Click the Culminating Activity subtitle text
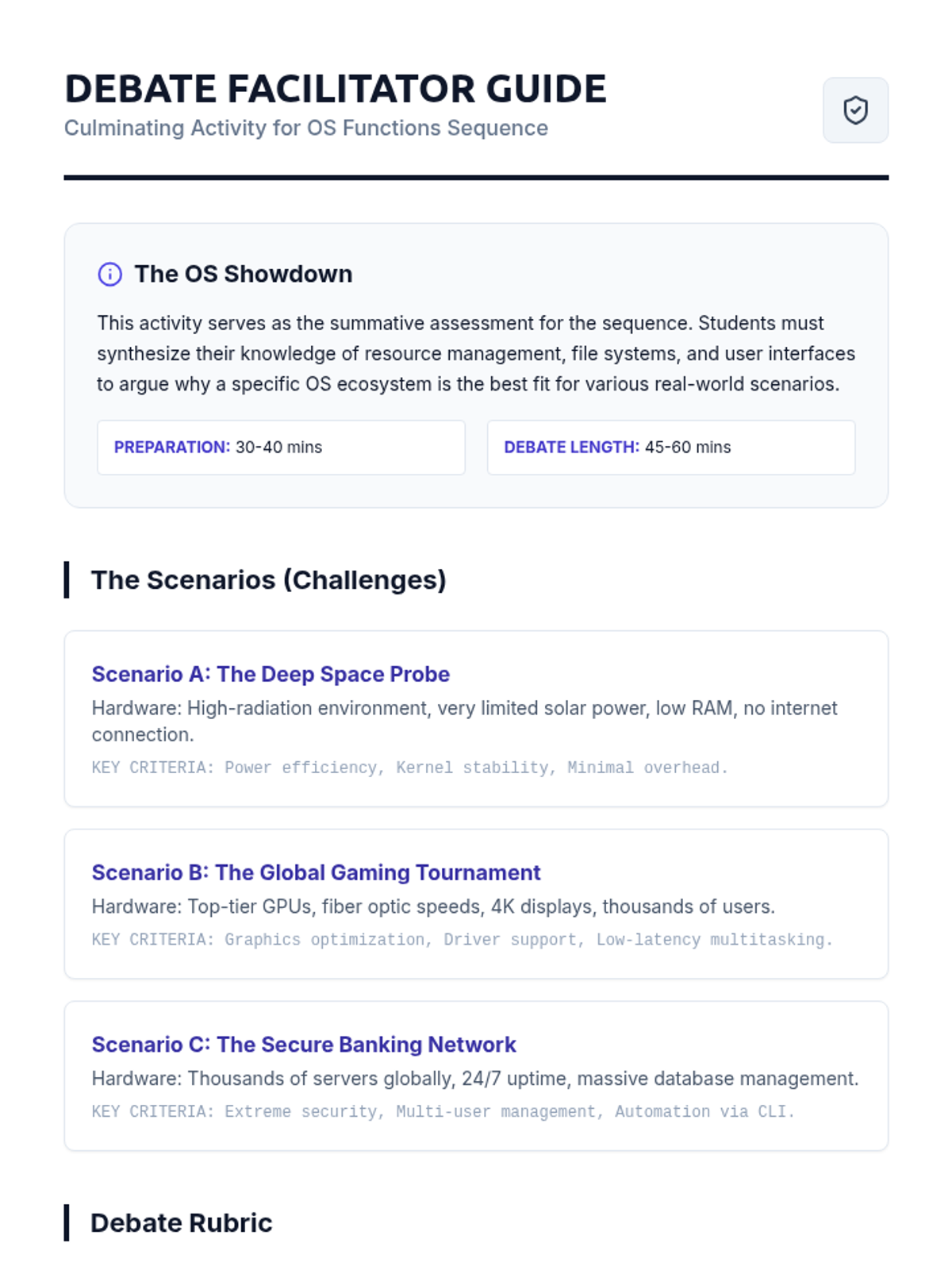Viewport: 952px width, 1270px height. coord(306,128)
